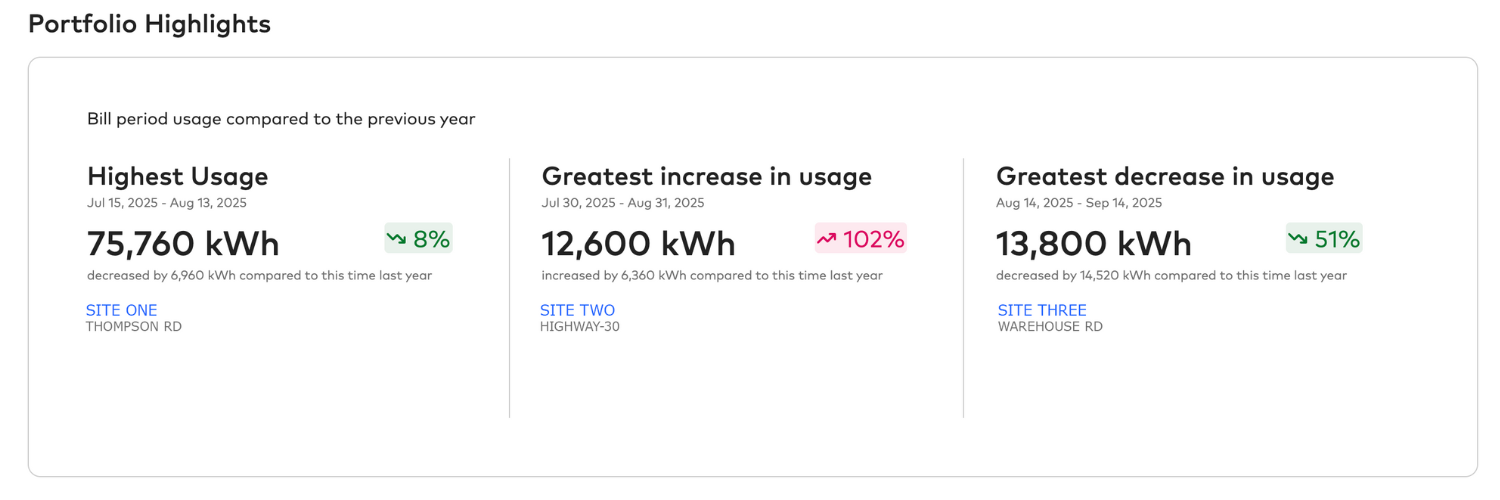Image resolution: width=1500 pixels, height=500 pixels.
Task: Click the bill period usage comparison subtitle
Action: click(281, 119)
